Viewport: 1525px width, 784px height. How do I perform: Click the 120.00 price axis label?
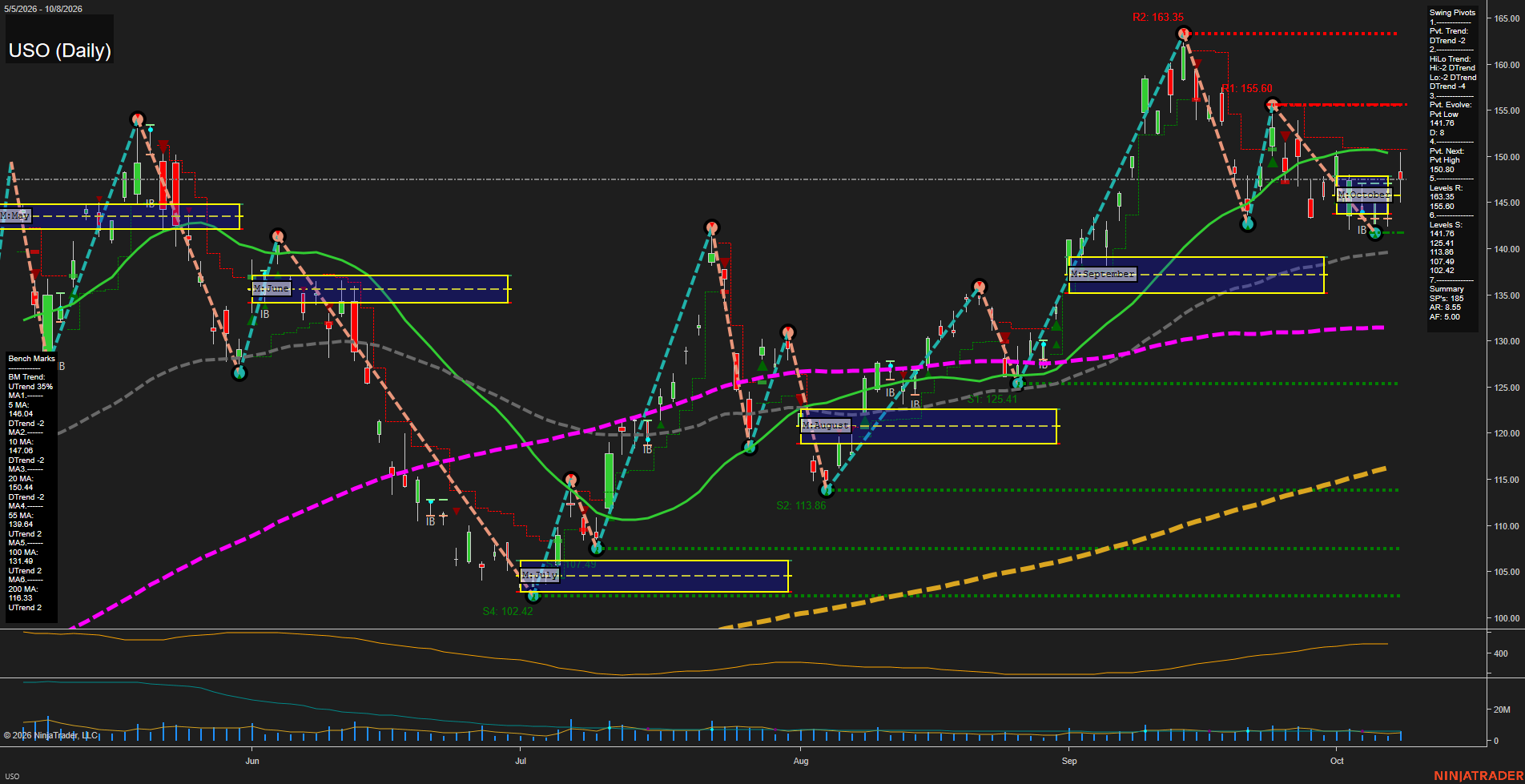1507,433
